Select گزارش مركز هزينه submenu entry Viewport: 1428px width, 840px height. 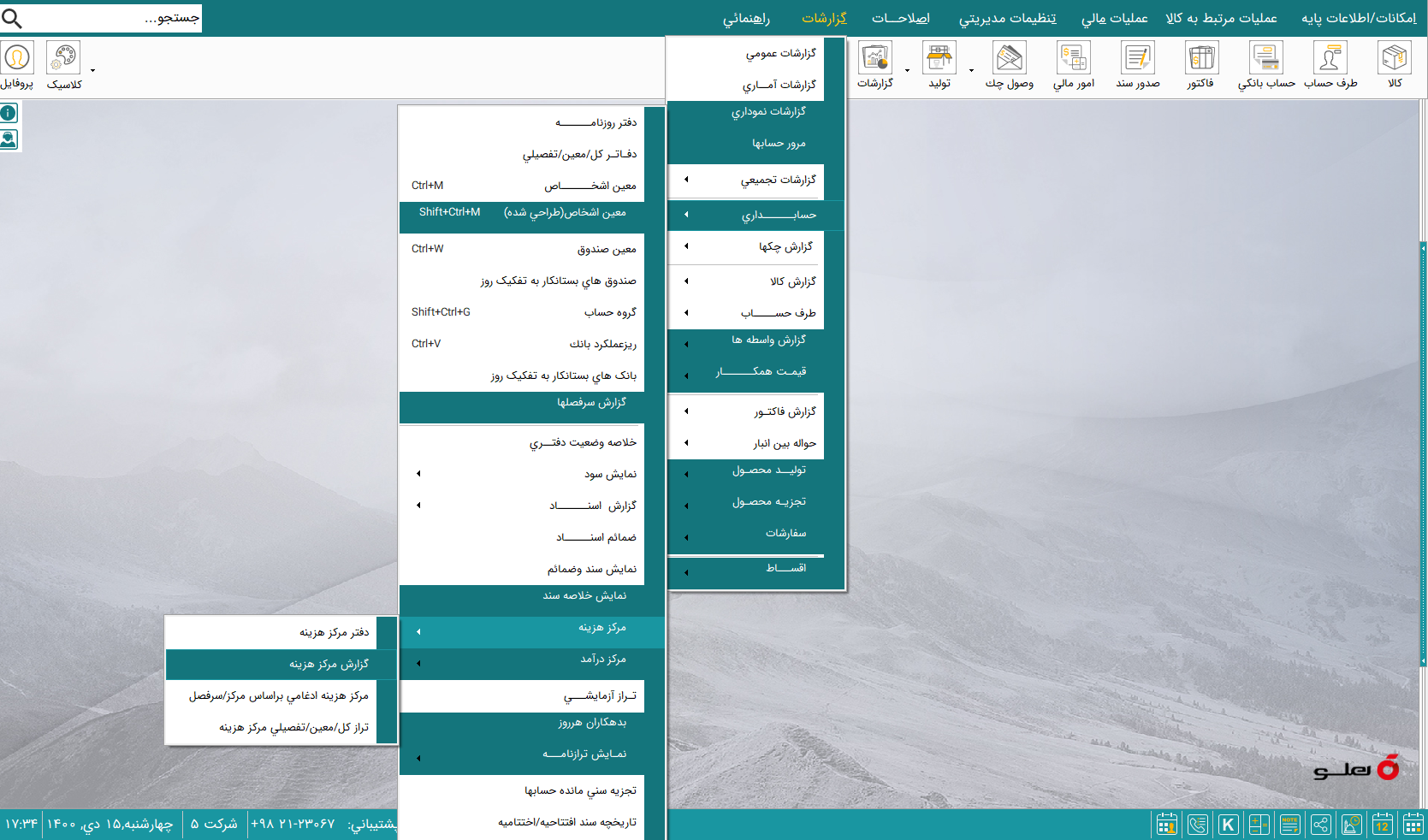click(281, 664)
